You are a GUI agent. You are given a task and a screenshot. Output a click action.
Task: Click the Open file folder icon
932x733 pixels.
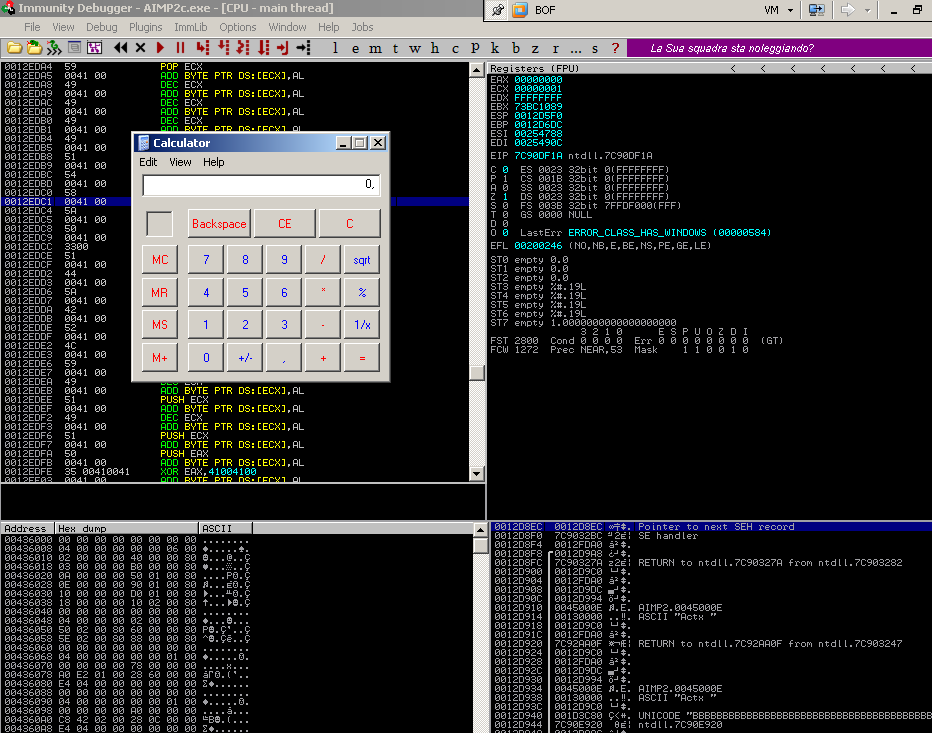pyautogui.click(x=14, y=48)
